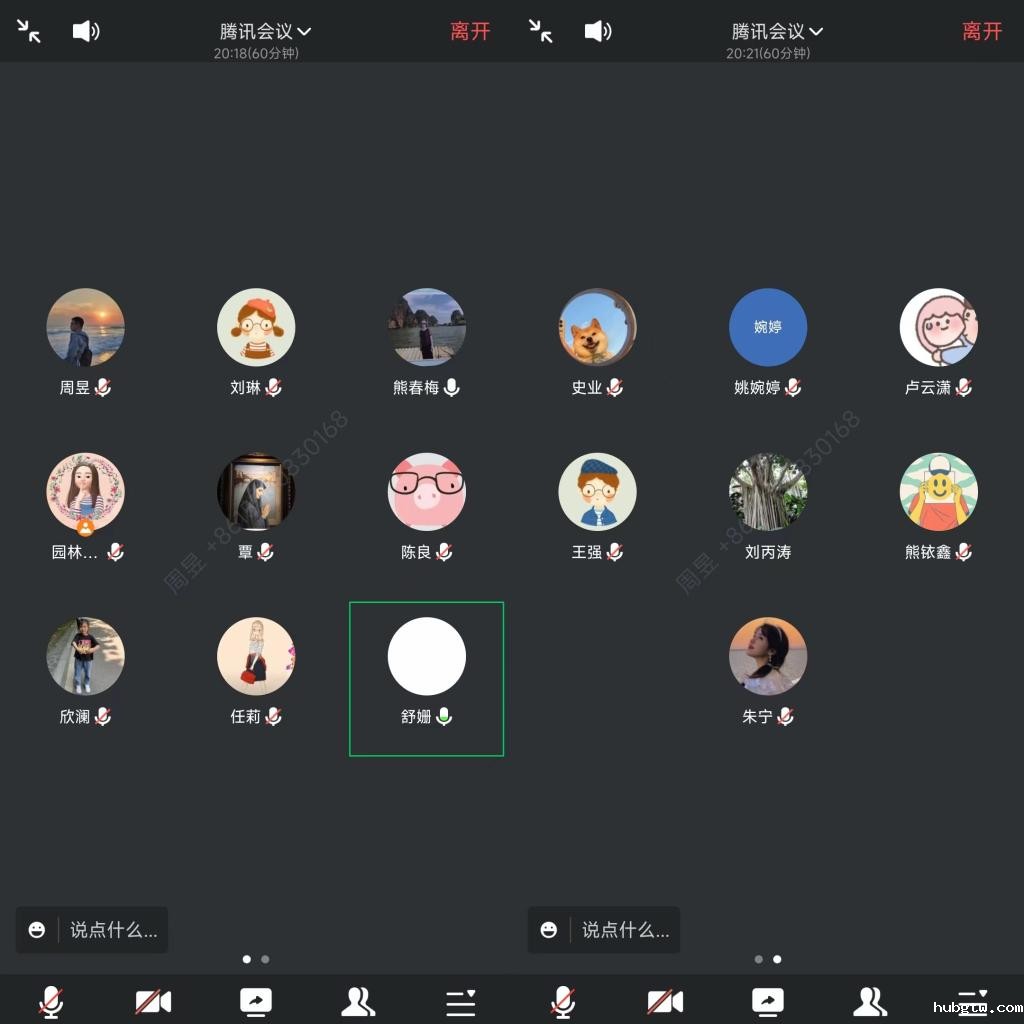1024x1024 pixels.
Task: Toggle speaker output on the 20:21 meeting screen
Action: (598, 31)
